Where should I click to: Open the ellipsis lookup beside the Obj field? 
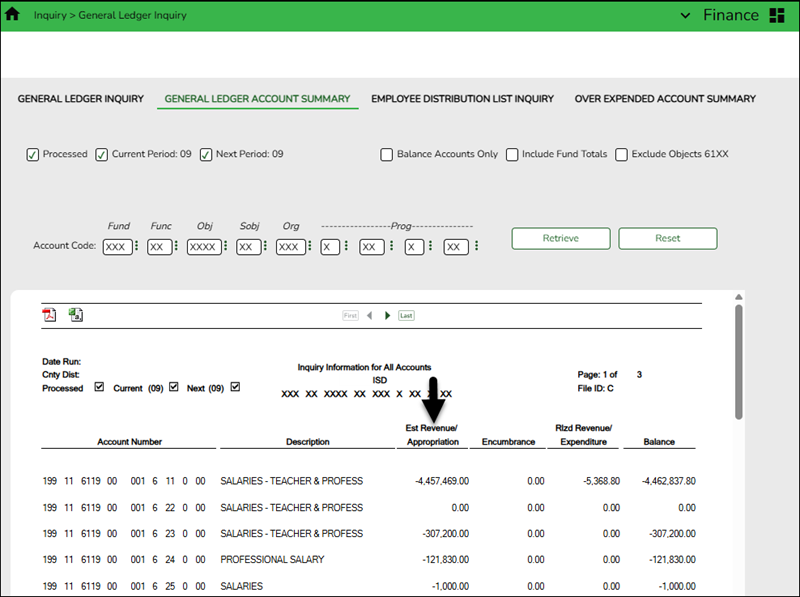pyautogui.click(x=224, y=246)
